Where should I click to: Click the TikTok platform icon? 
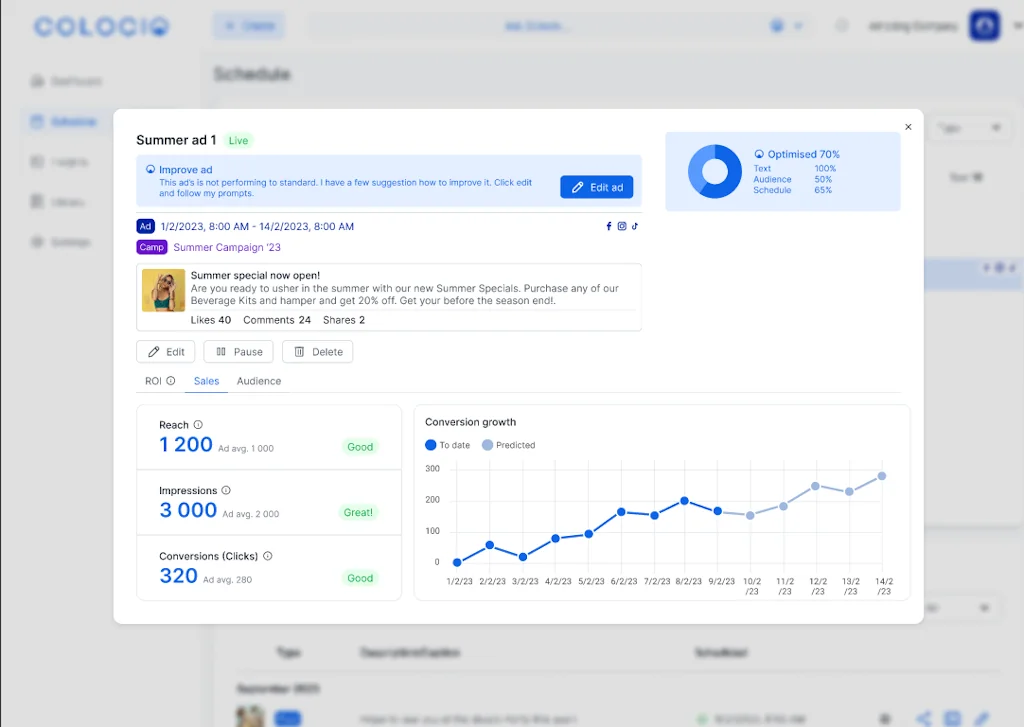tap(634, 227)
